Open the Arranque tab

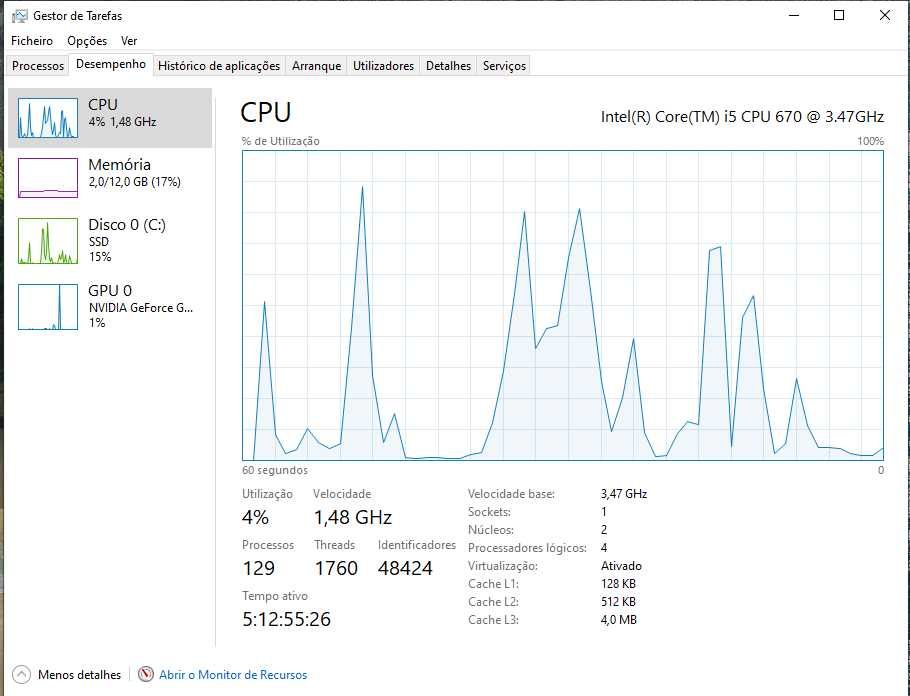316,66
